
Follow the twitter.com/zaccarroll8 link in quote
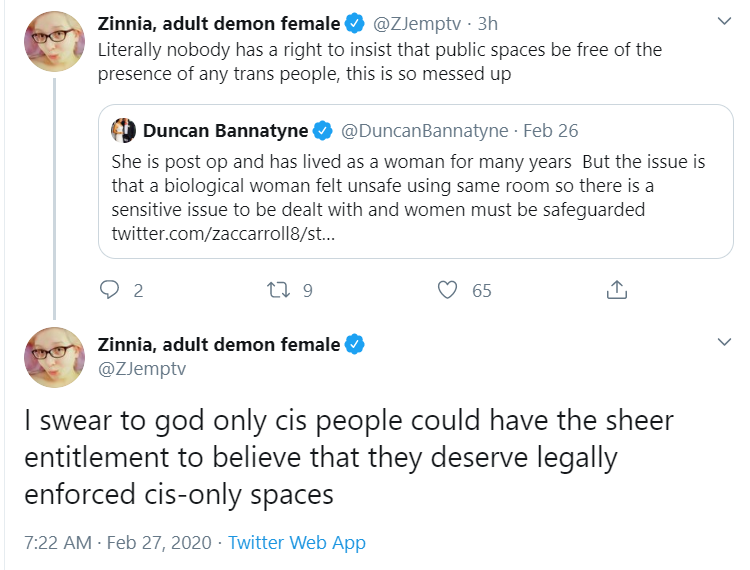point(223,234)
